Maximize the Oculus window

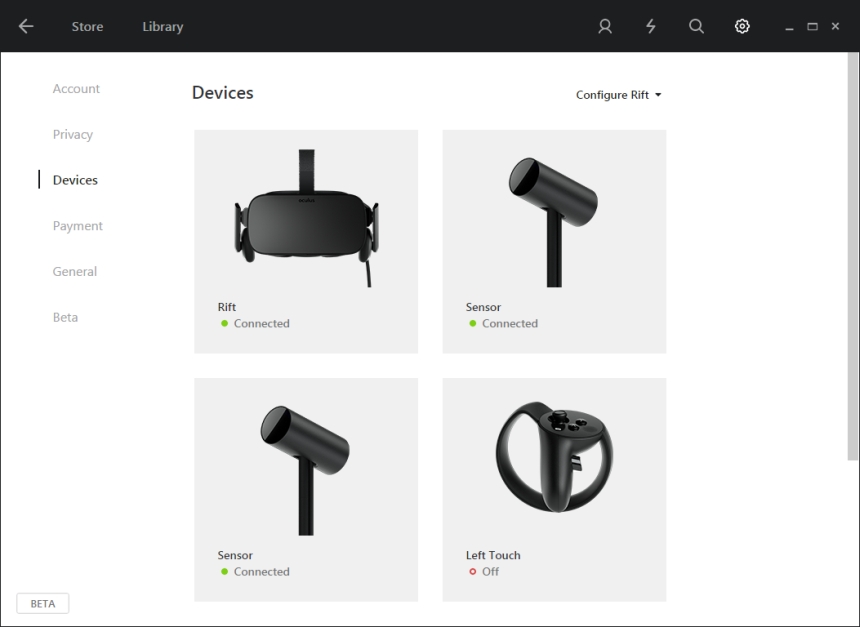pyautogui.click(x=812, y=26)
